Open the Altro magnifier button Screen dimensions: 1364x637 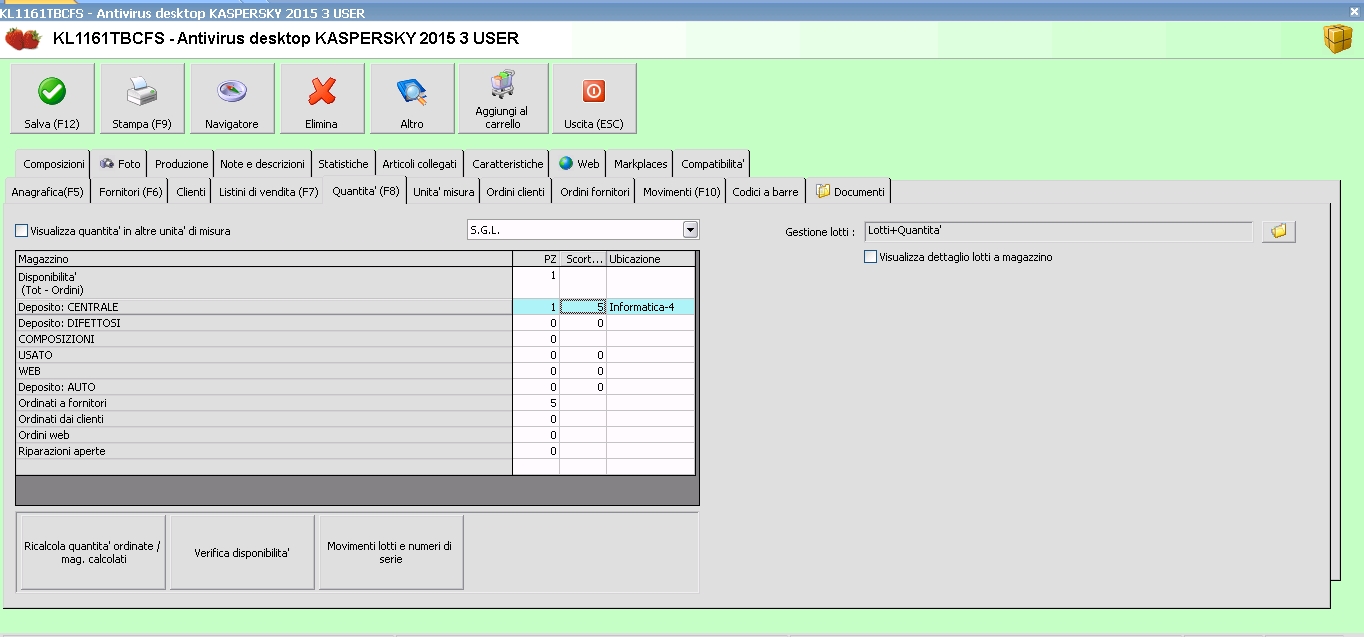coord(412,98)
